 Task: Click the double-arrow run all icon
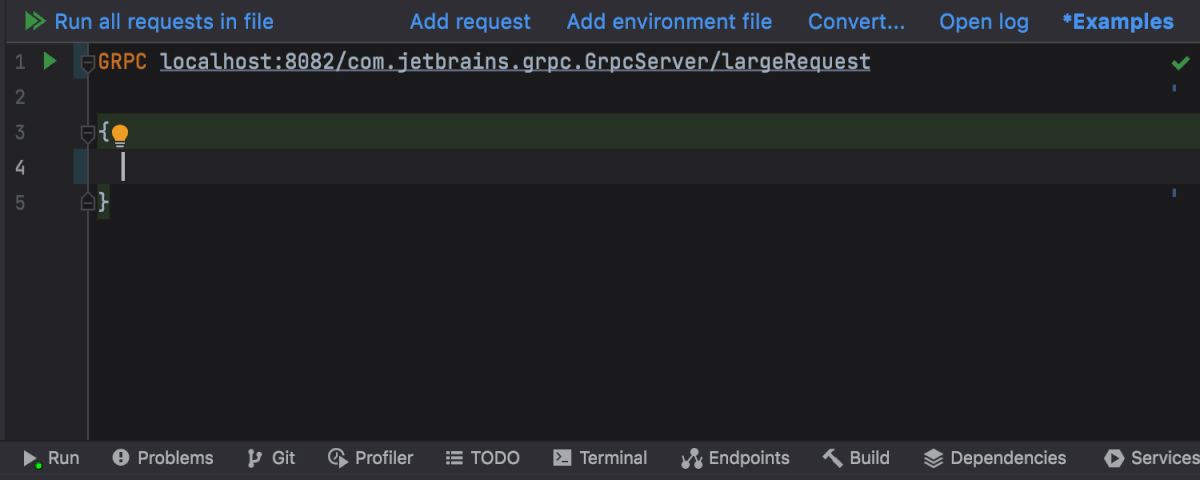(x=36, y=21)
